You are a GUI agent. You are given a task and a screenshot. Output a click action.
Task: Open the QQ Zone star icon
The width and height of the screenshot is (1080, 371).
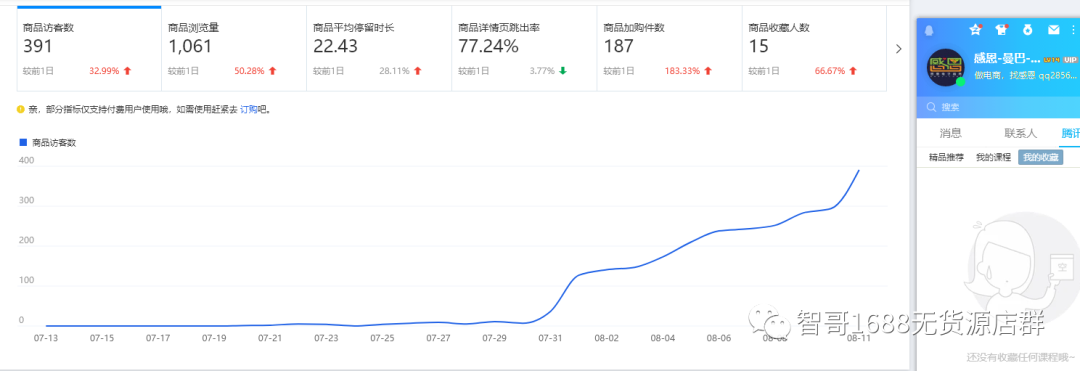point(975,30)
